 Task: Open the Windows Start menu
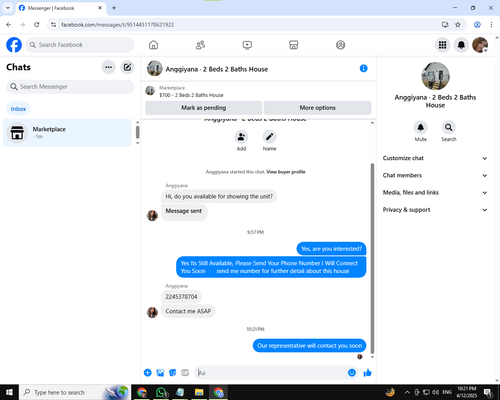(9, 392)
